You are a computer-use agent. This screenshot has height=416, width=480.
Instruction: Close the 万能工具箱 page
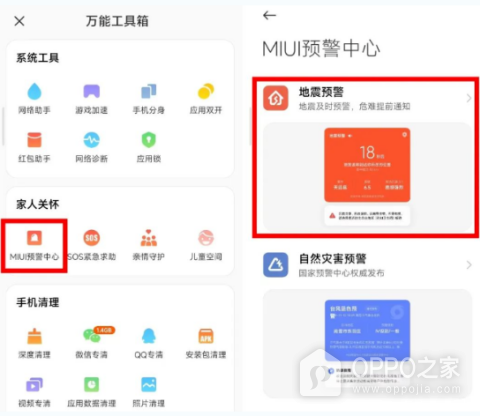pyautogui.click(x=19, y=21)
